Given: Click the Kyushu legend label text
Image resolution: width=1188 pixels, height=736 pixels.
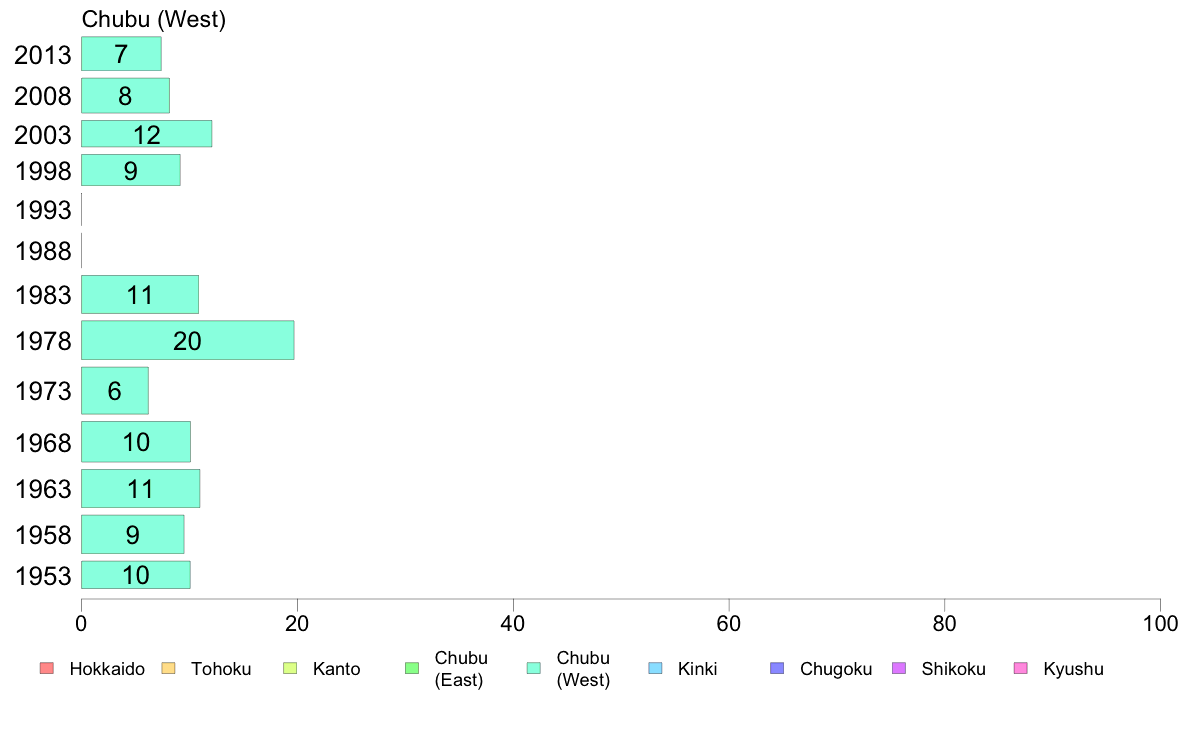Looking at the screenshot, I should coord(1074,669).
